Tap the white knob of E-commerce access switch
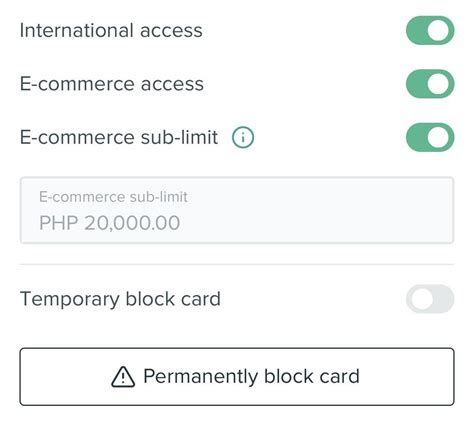The image size is (474, 431). (438, 84)
